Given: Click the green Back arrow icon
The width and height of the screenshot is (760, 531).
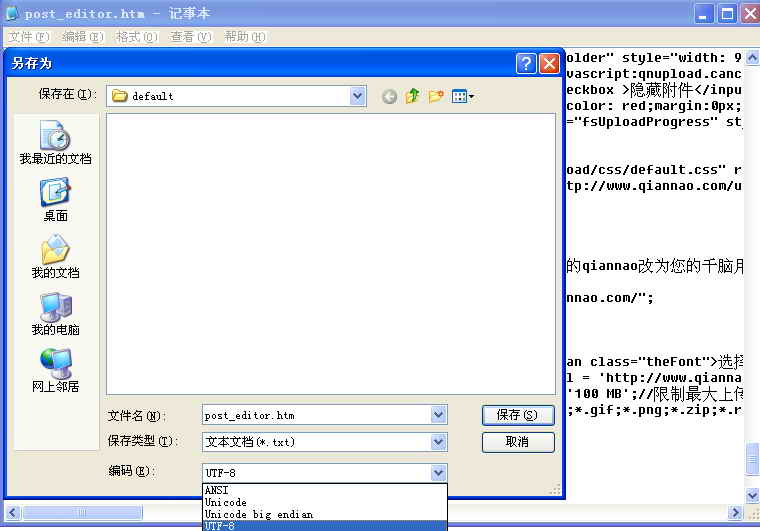Looking at the screenshot, I should click(x=389, y=96).
